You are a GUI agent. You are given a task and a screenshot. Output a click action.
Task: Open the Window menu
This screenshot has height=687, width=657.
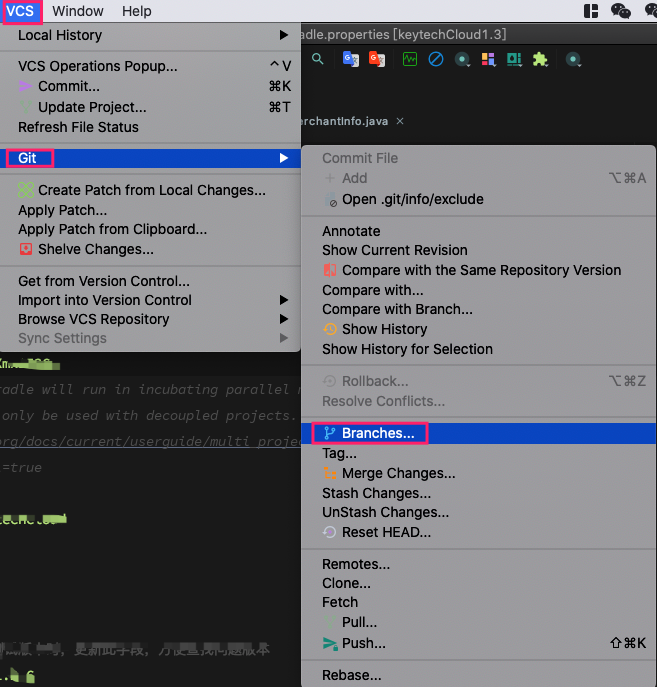point(78,11)
